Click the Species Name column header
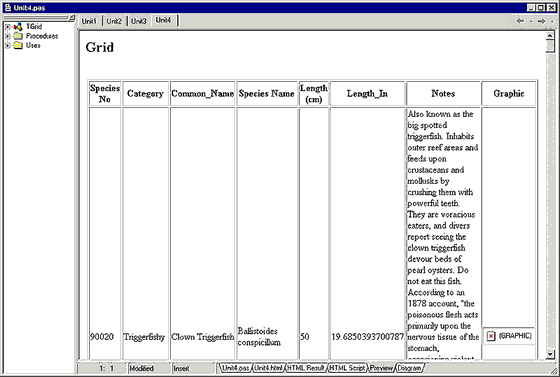The width and height of the screenshot is (560, 377). coord(267,94)
